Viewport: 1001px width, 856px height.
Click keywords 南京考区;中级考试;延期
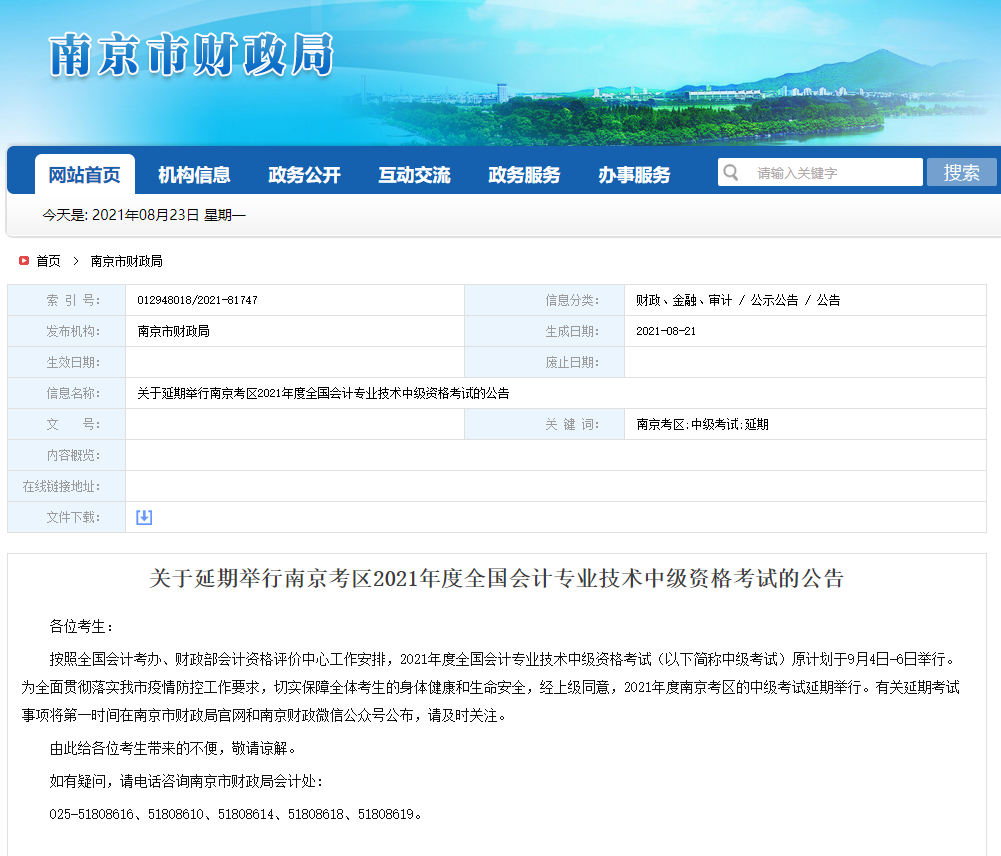tap(702, 424)
